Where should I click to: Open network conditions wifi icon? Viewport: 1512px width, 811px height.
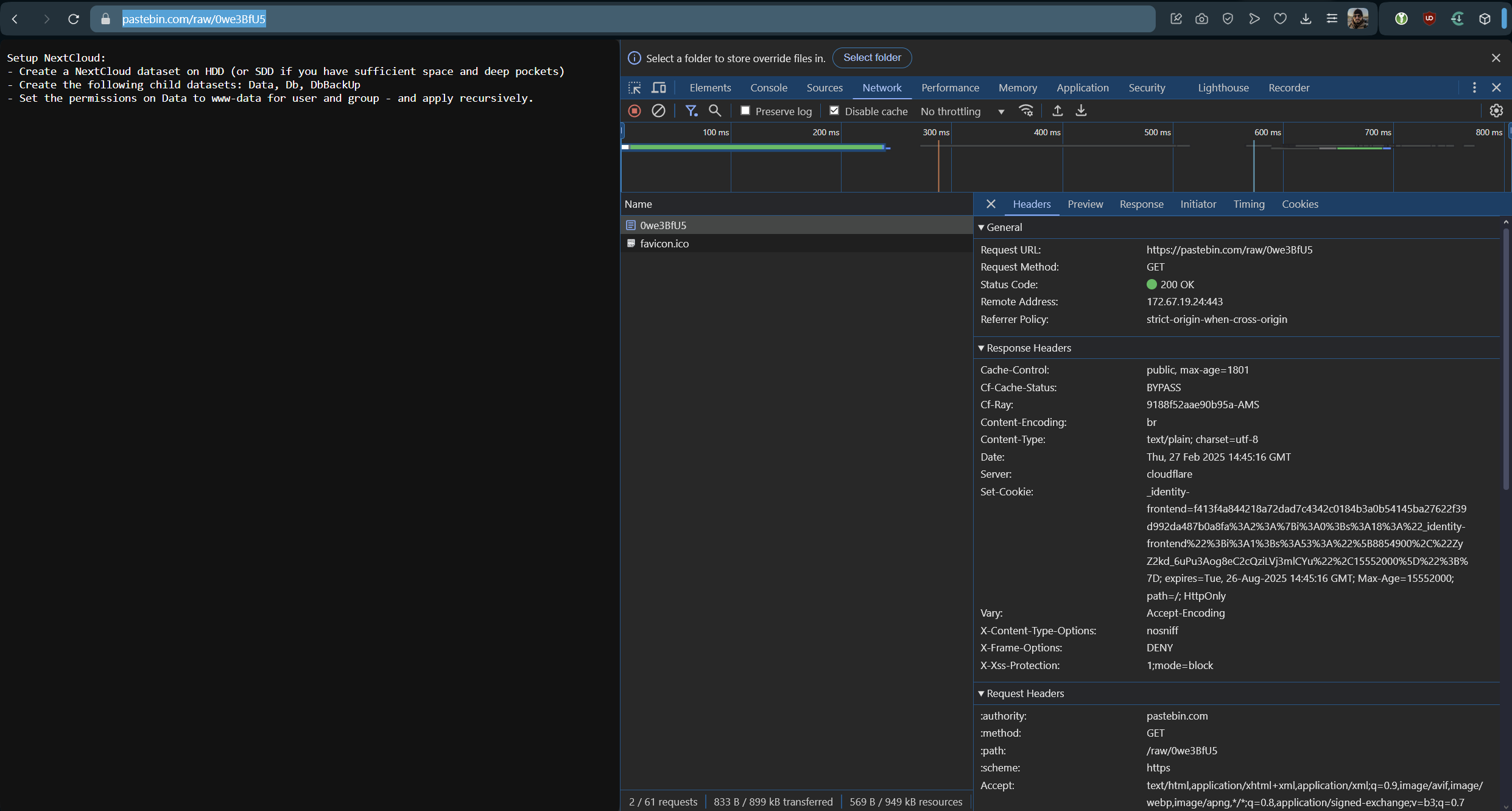click(1026, 111)
